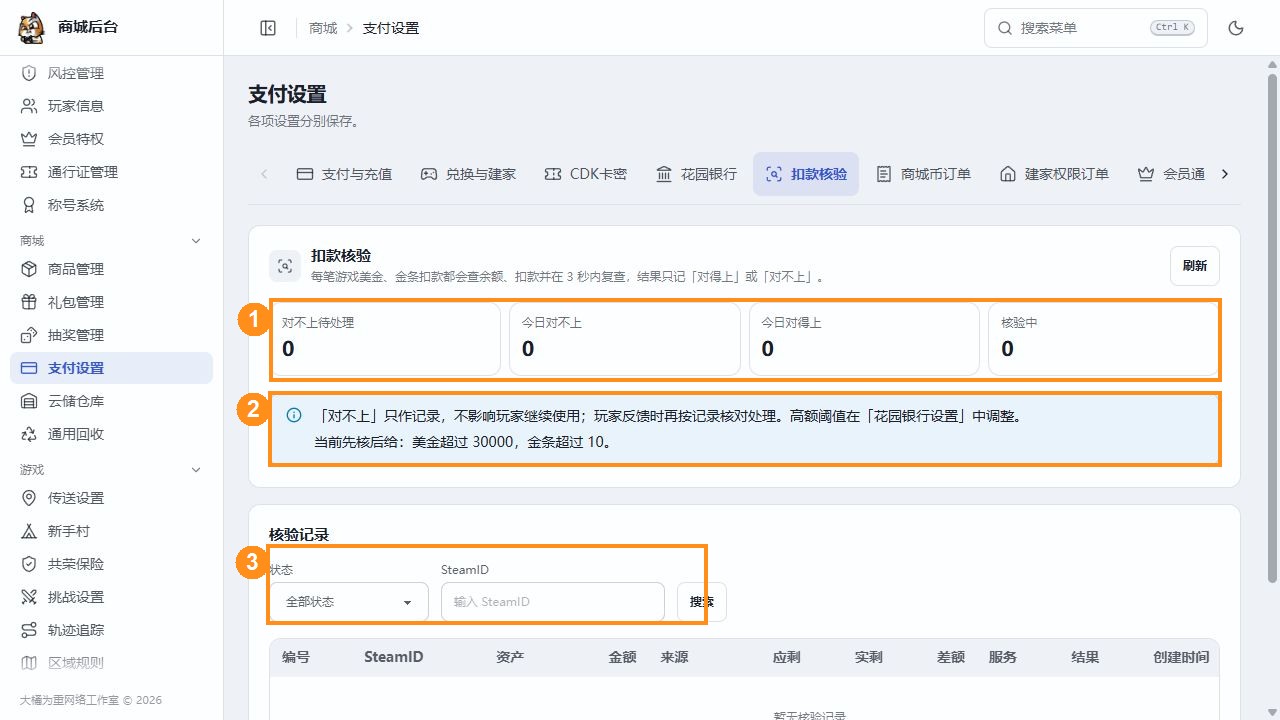
Task: Switch to 兑换与建家 tab
Action: point(468,174)
